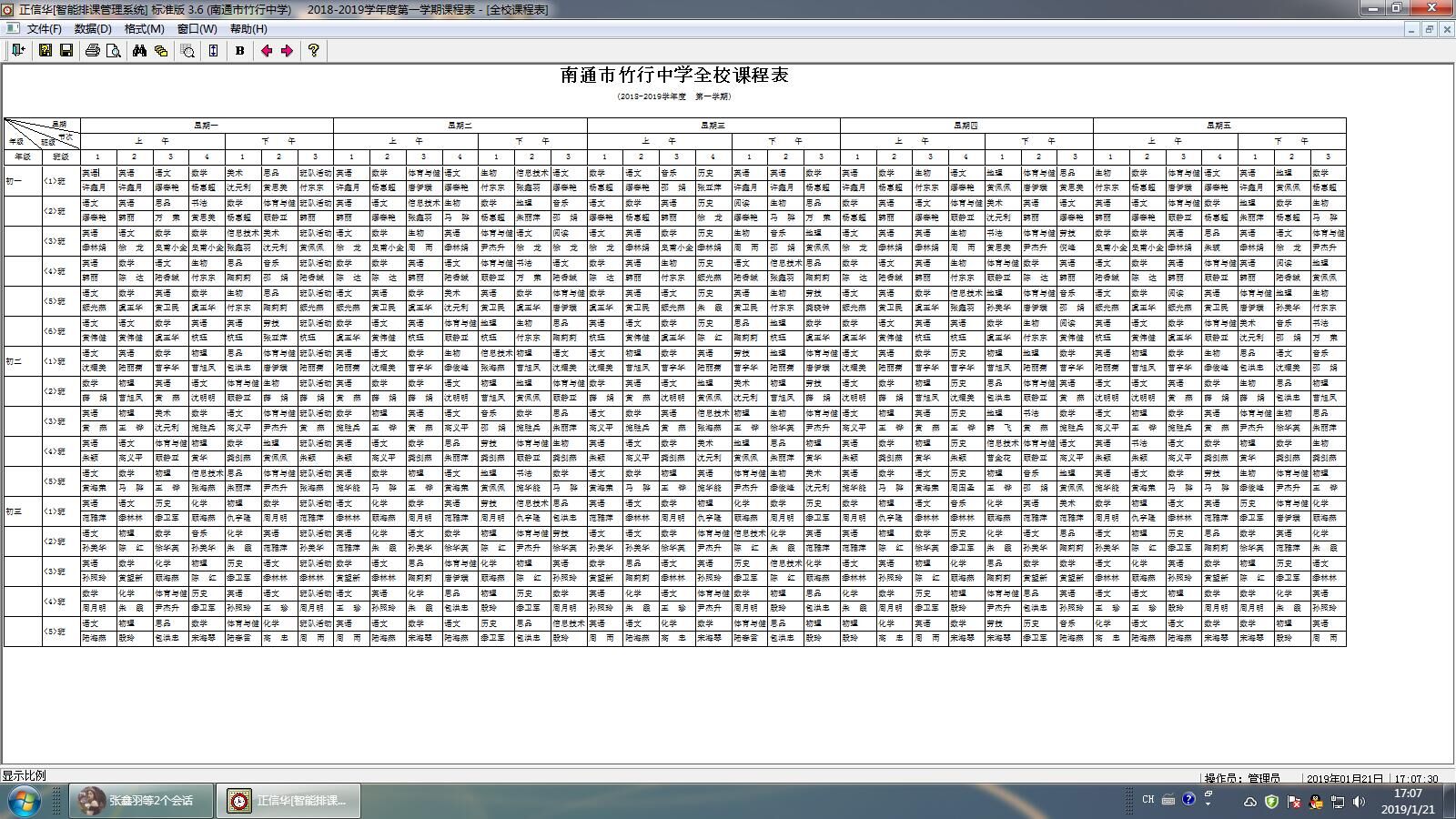Viewport: 1456px width, 819px height.
Task: Click the stacked yellow cards icon
Action: coord(161,51)
